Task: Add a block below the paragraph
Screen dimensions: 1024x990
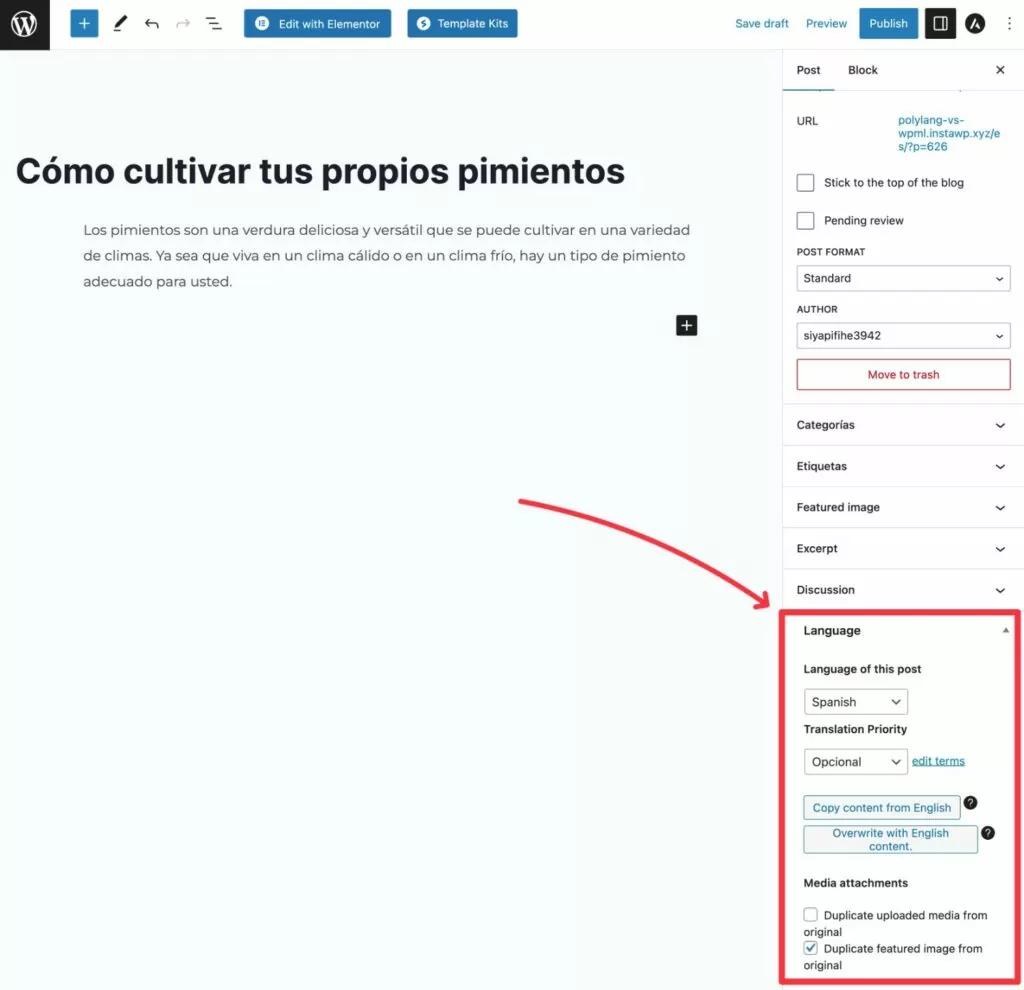Action: pyautogui.click(x=686, y=325)
